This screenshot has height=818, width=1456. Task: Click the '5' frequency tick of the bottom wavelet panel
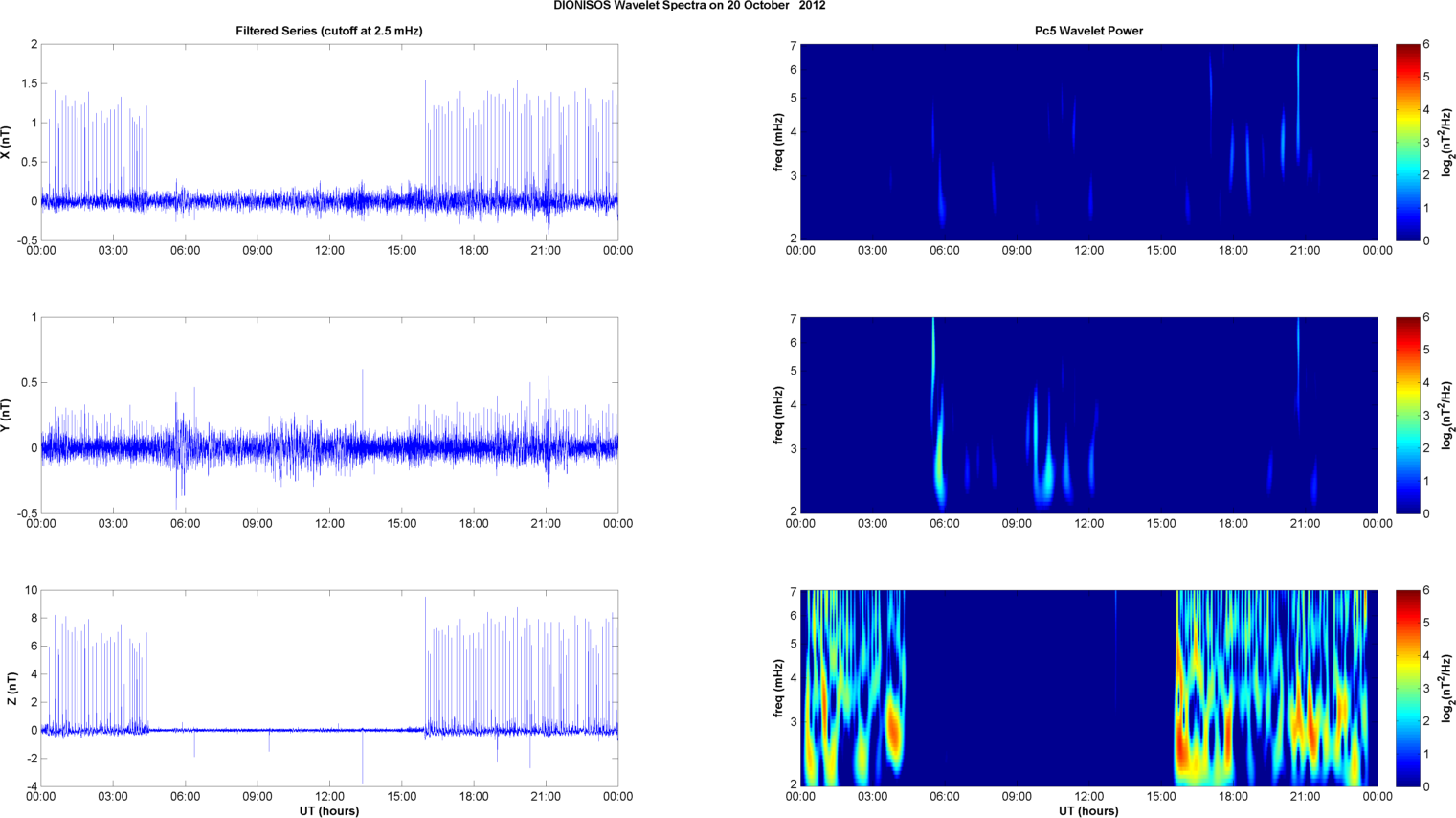(x=794, y=644)
